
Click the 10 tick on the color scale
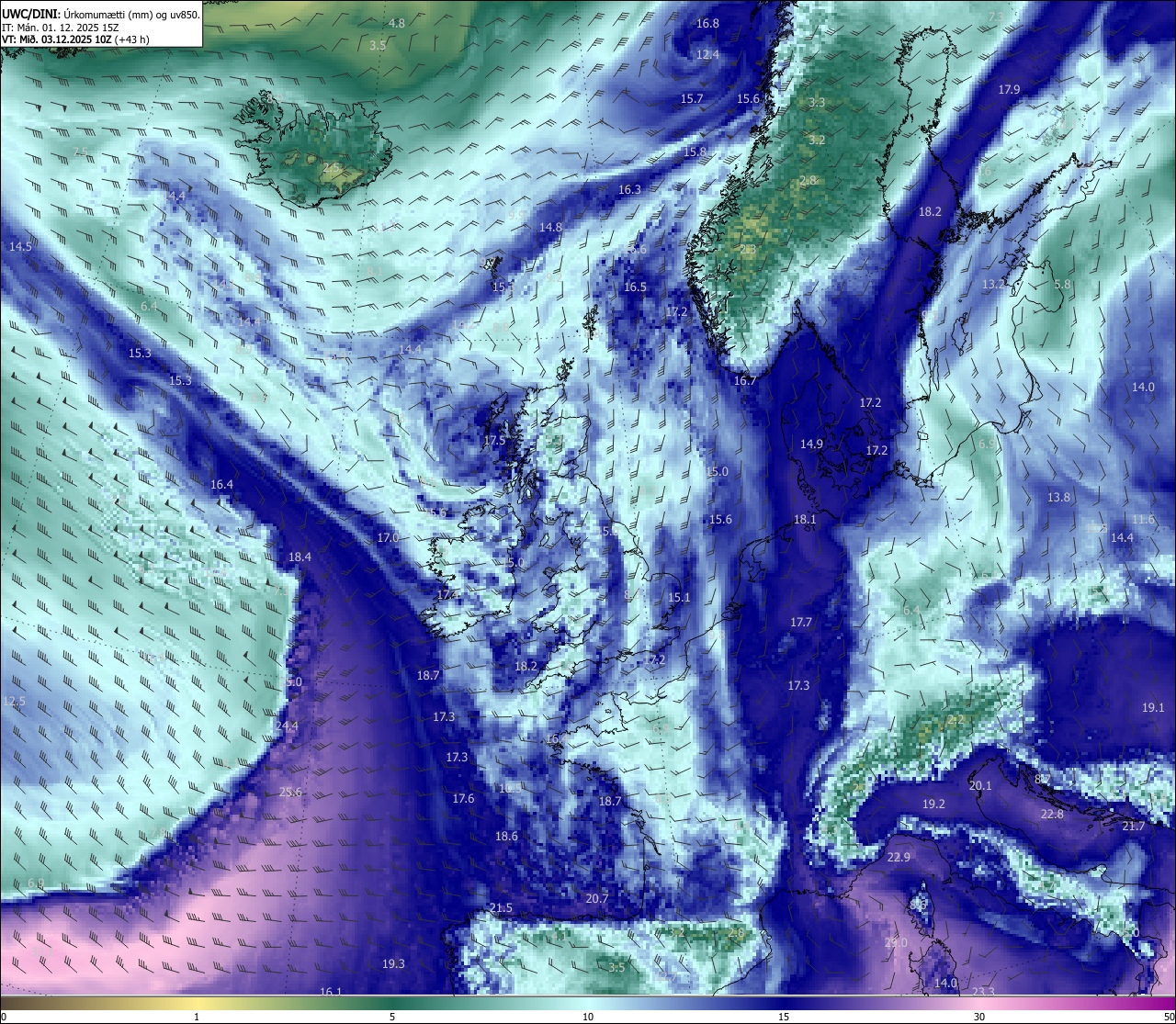coord(588,1017)
